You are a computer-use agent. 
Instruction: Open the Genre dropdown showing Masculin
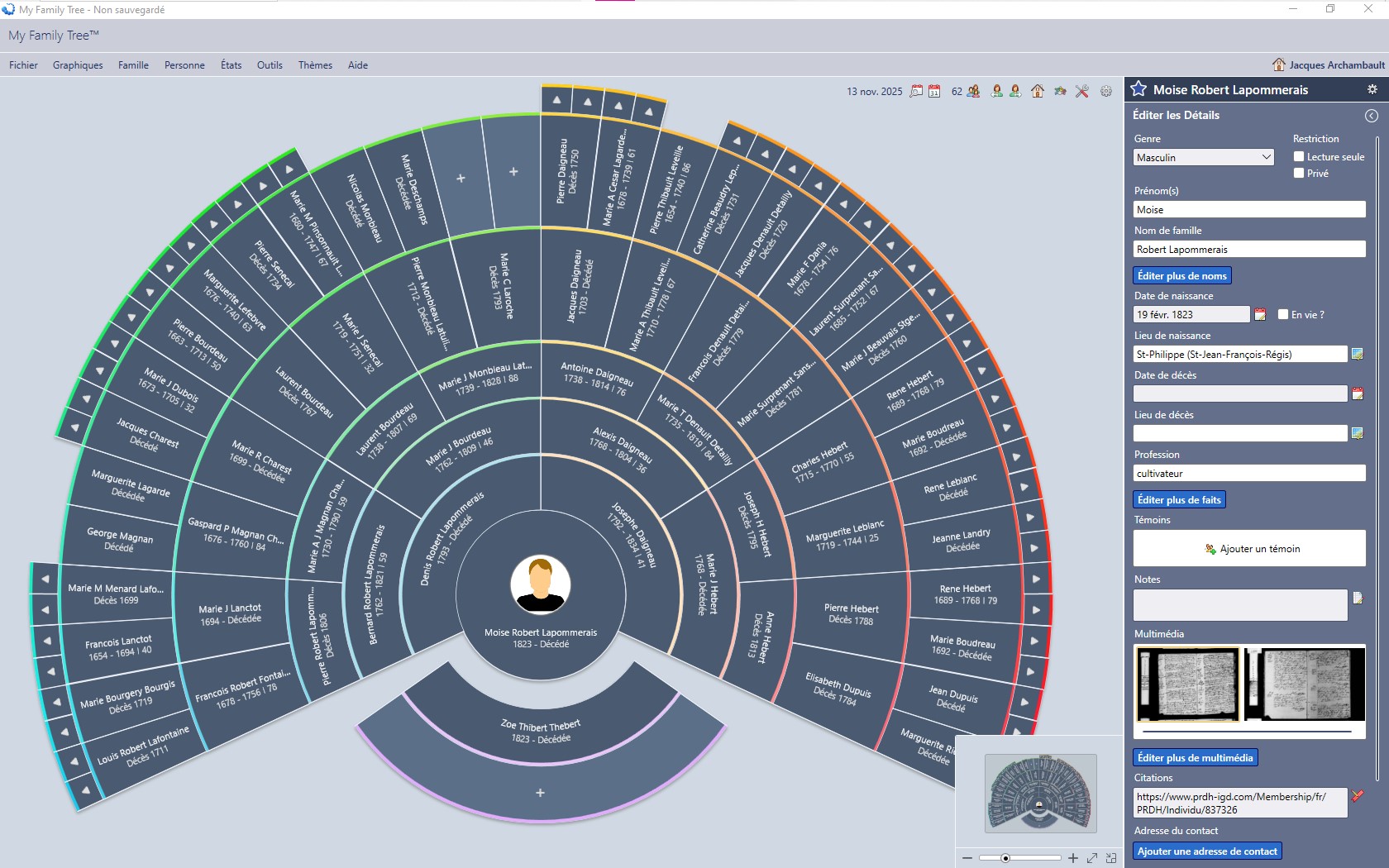click(x=1203, y=157)
